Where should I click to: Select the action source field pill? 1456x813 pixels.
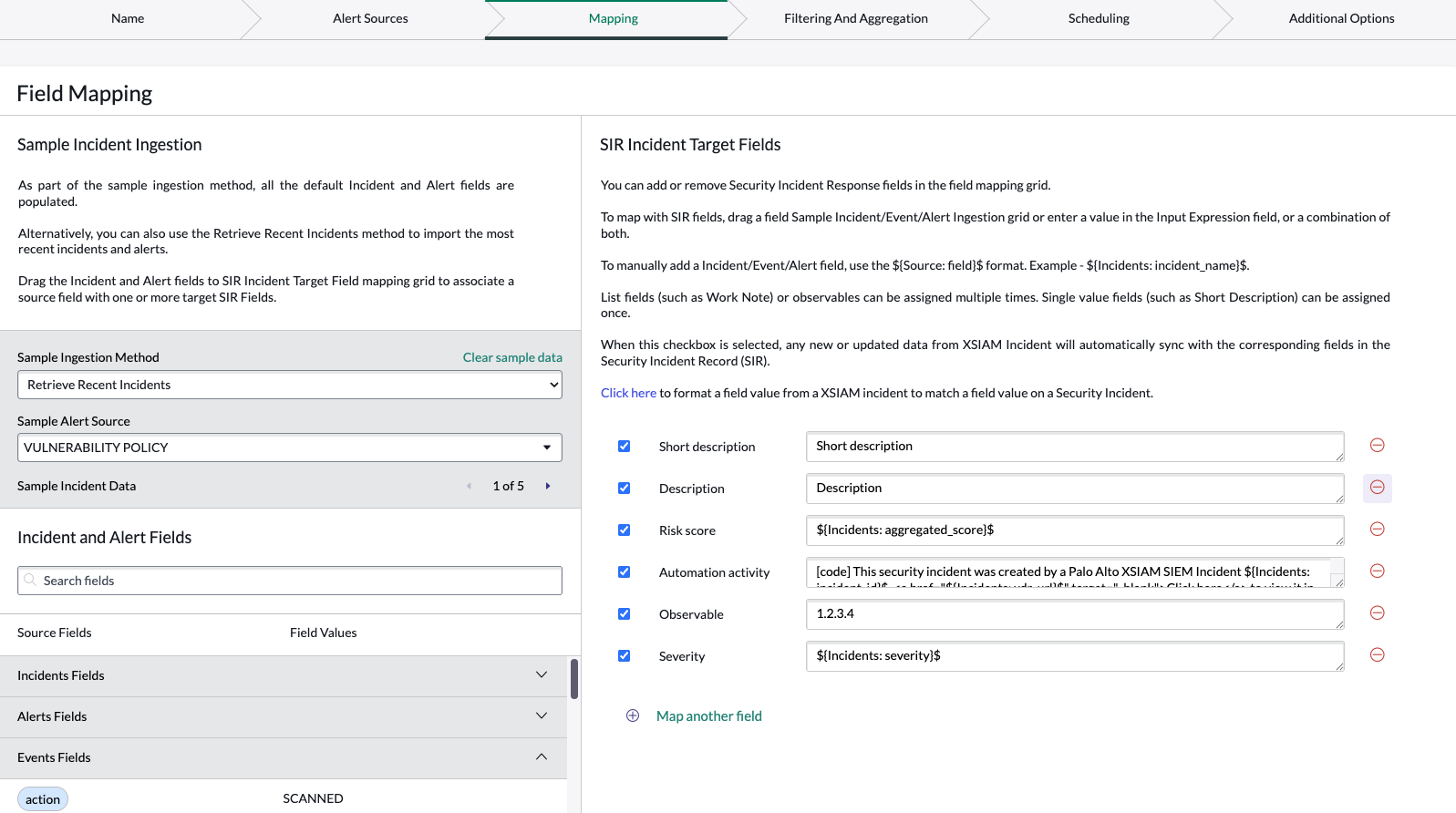[43, 799]
